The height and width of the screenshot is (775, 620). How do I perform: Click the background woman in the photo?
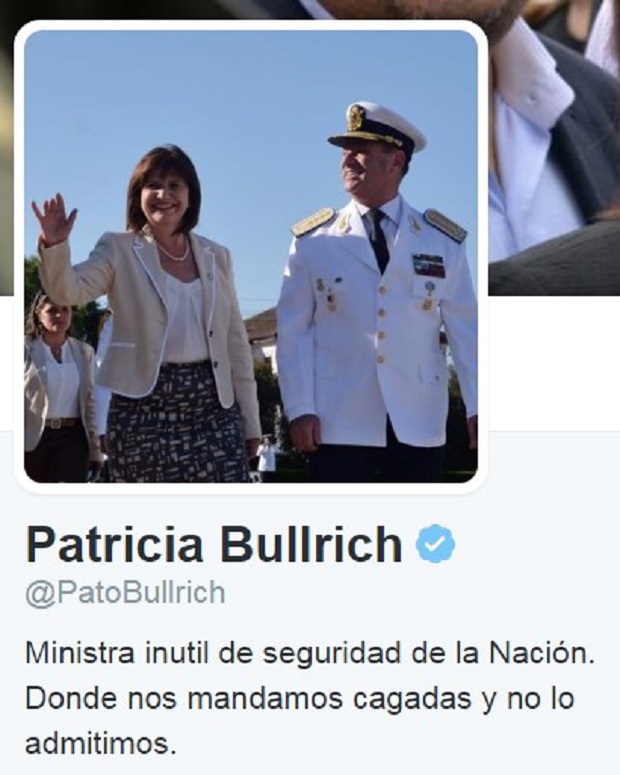(x=59, y=388)
